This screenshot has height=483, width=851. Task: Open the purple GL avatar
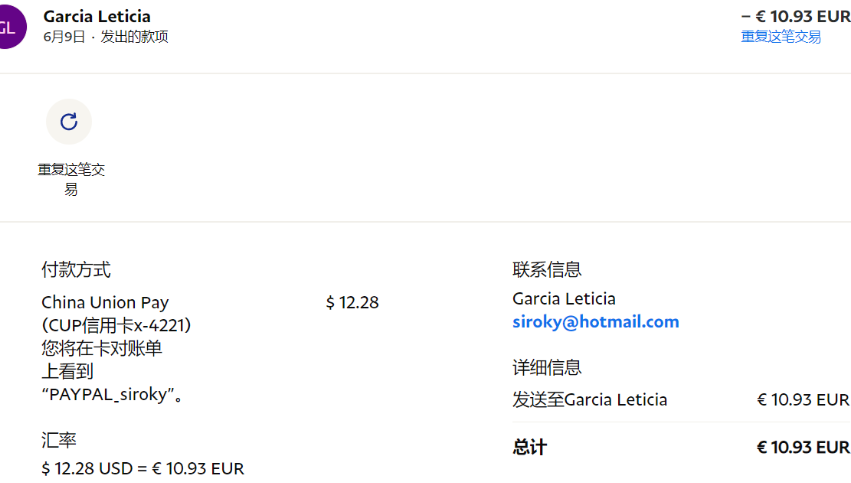(9, 27)
